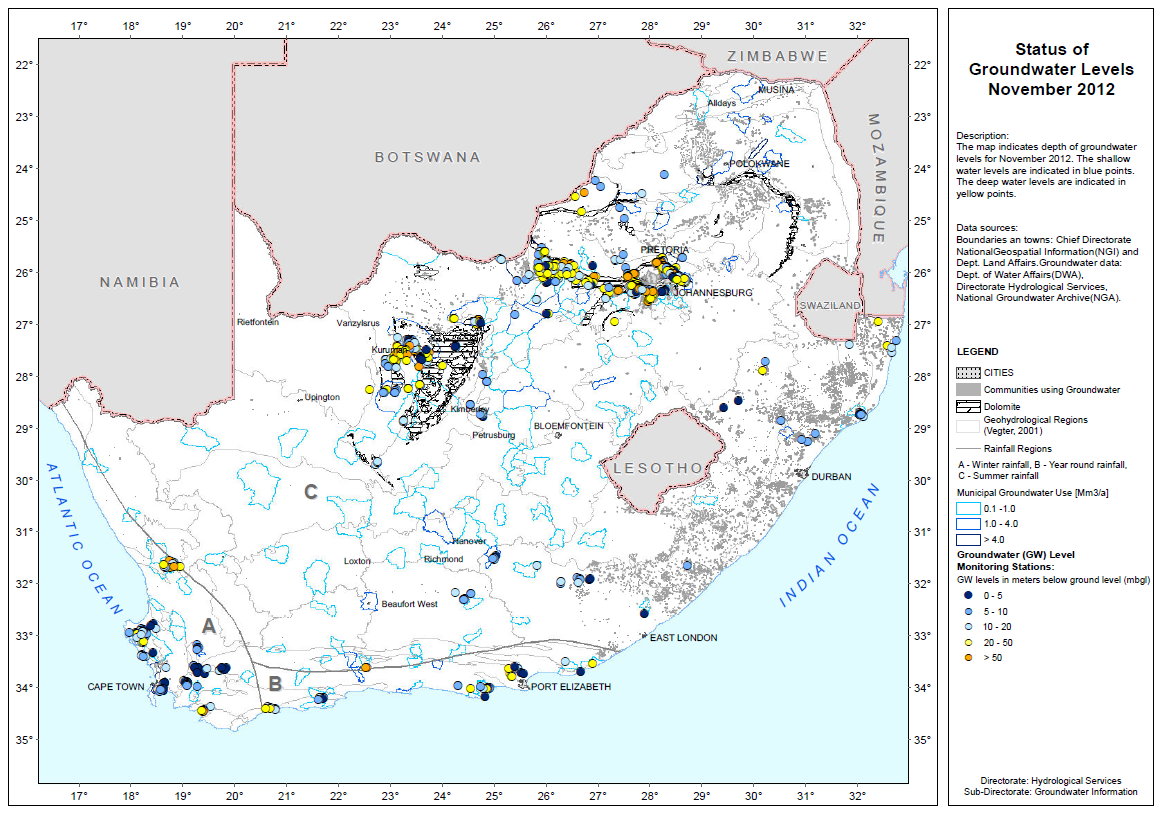Click the 0.1 - 1.0 municipal use box
Screen dimensions: 1160x815
968,509
